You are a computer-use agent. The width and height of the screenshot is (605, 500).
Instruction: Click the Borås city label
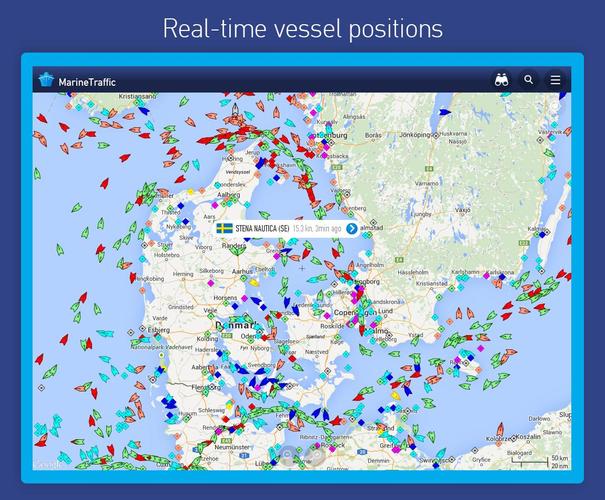click(372, 135)
